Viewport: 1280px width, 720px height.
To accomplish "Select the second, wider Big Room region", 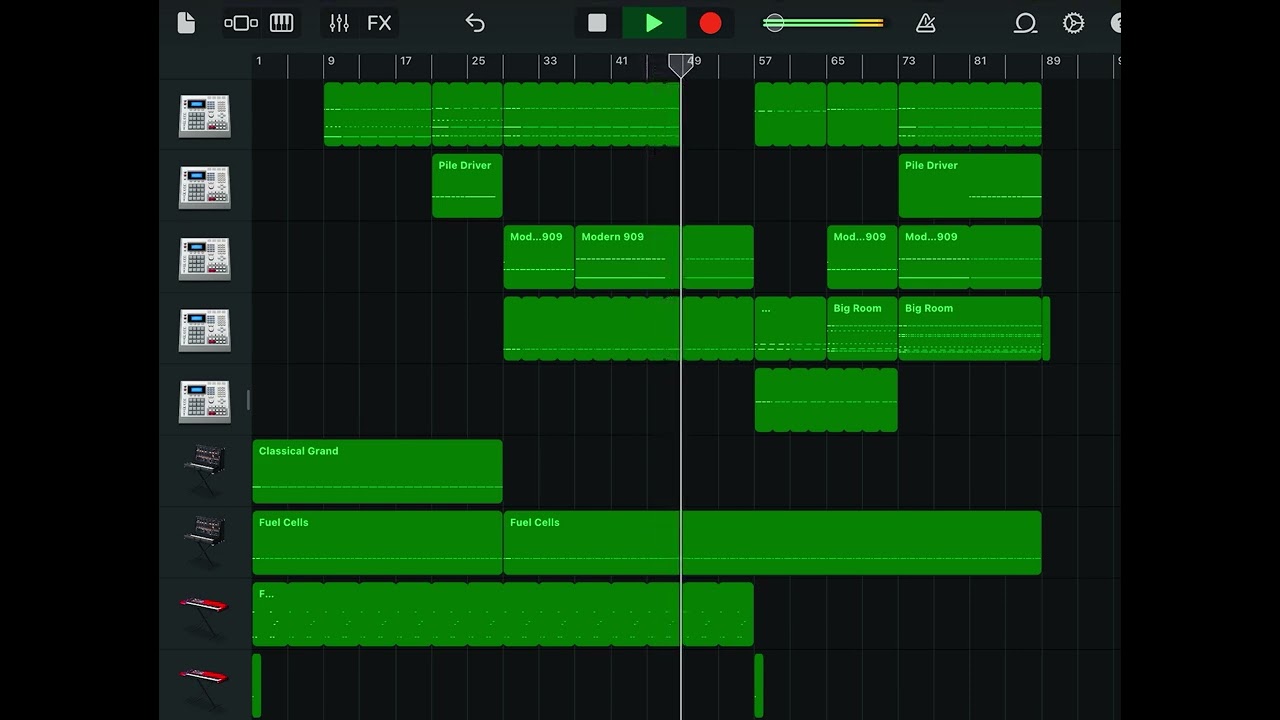I will [x=970, y=329].
